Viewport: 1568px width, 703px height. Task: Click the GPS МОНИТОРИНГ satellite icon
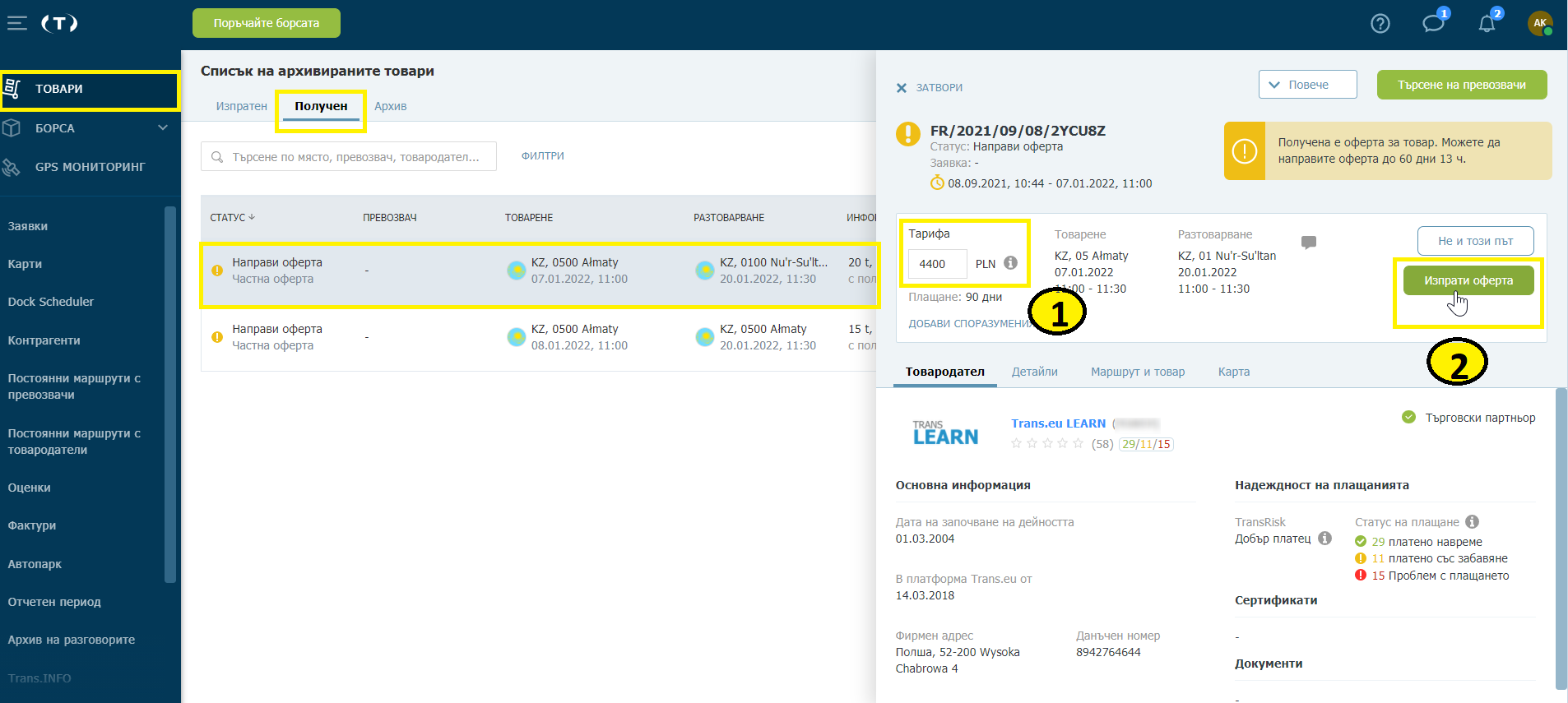[12, 167]
